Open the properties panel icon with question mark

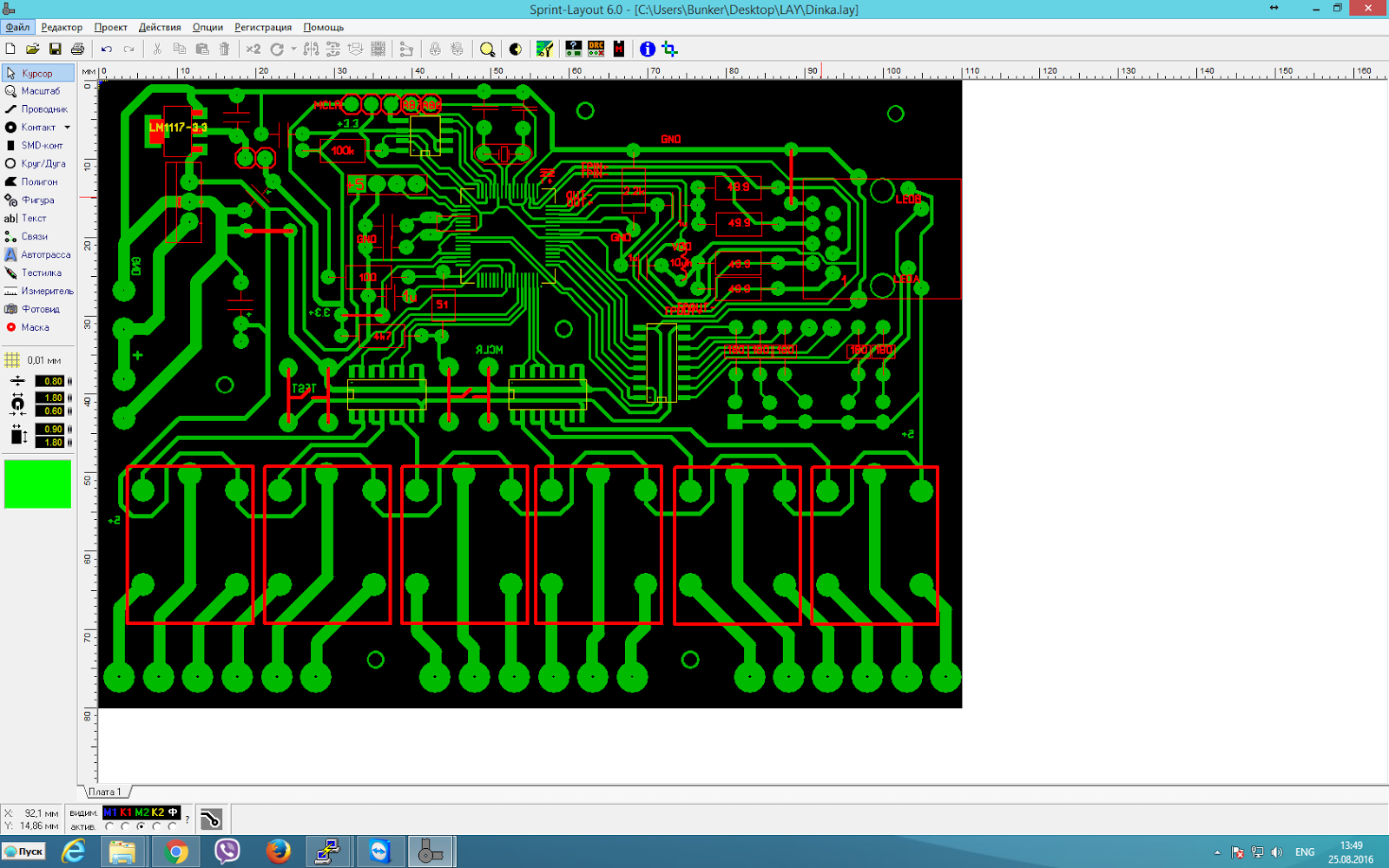coord(574,49)
